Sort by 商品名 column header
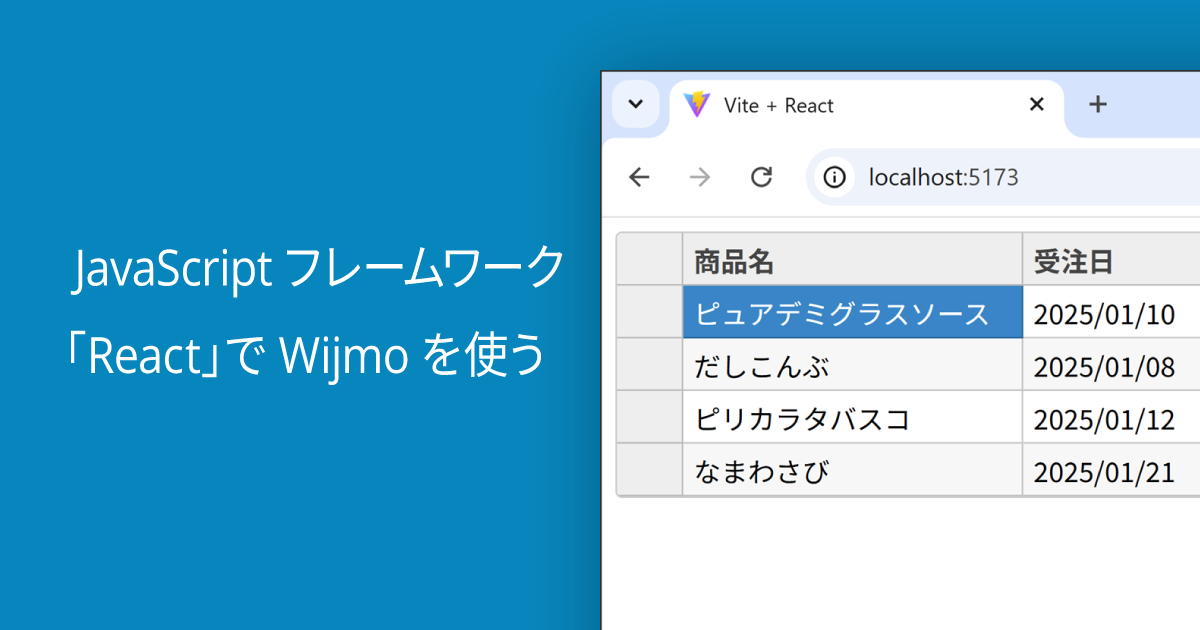Image resolution: width=1200 pixels, height=630 pixels. click(853, 260)
